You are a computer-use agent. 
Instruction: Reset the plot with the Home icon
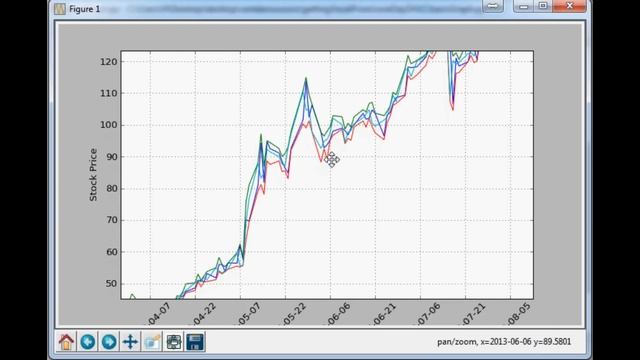(x=66, y=342)
